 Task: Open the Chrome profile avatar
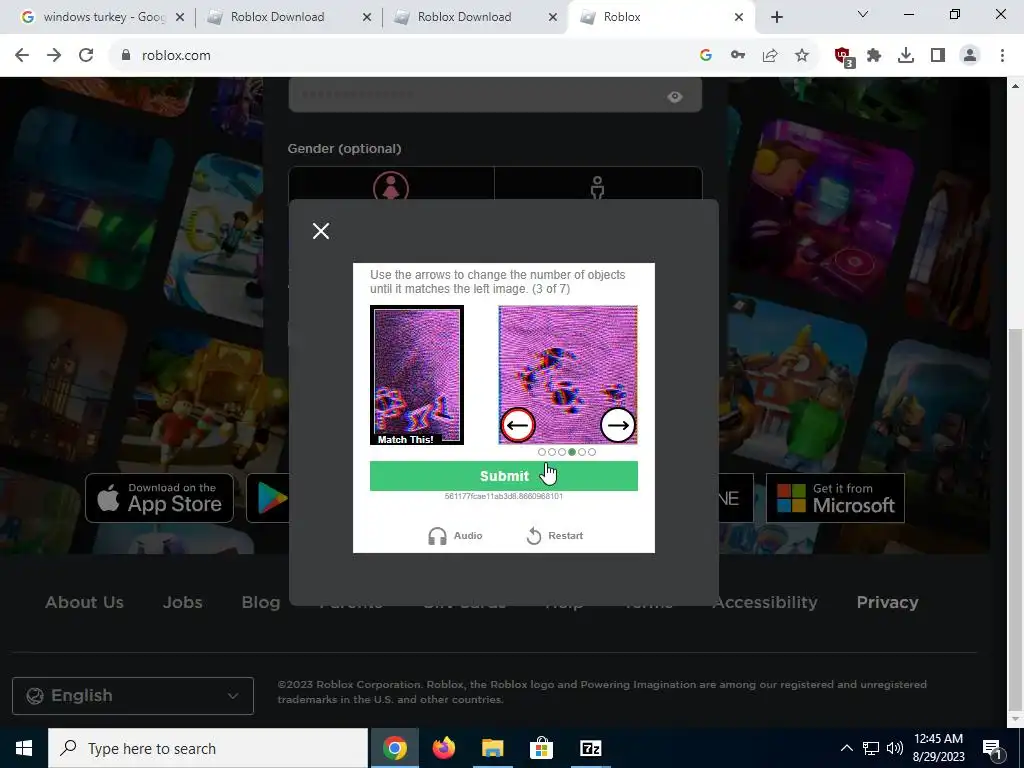pyautogui.click(x=970, y=56)
